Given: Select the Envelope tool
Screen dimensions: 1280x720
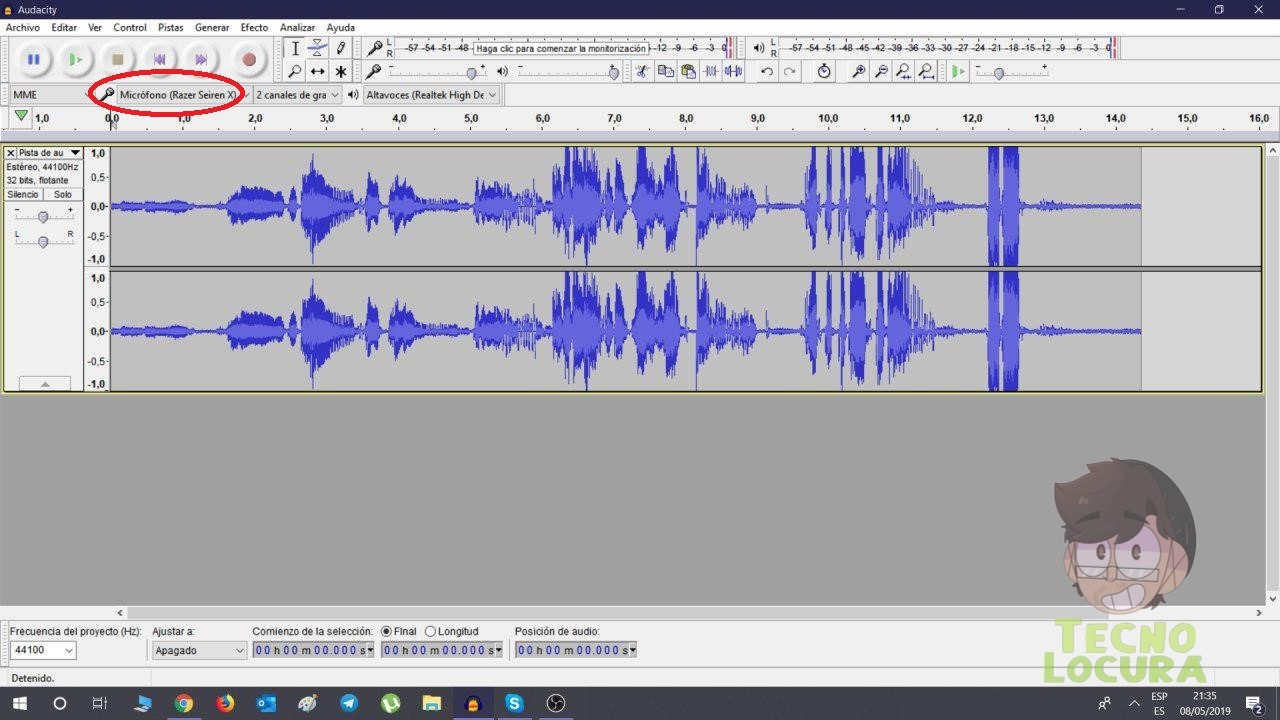Looking at the screenshot, I should click(317, 48).
